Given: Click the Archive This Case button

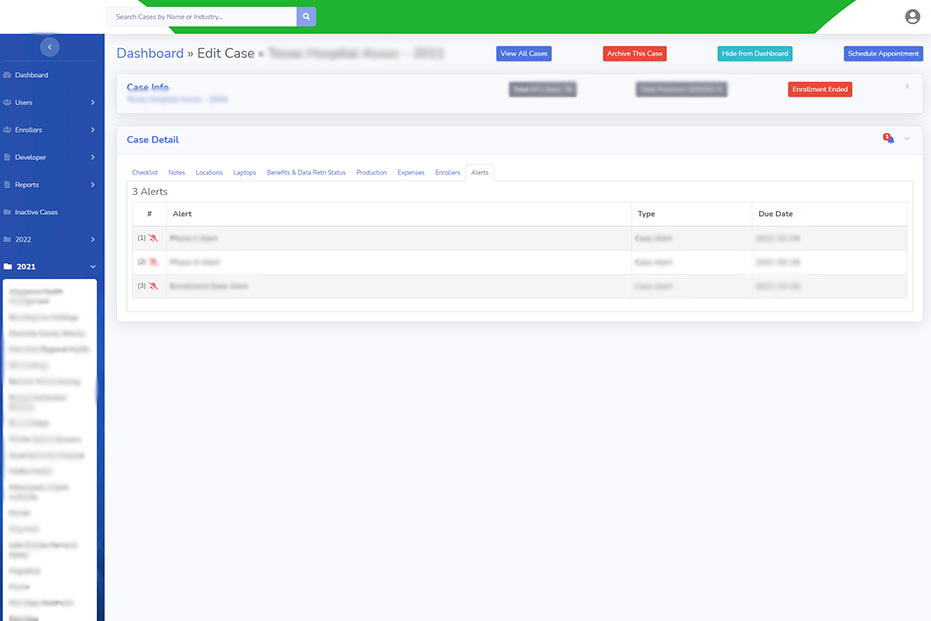Looking at the screenshot, I should click(x=635, y=53).
